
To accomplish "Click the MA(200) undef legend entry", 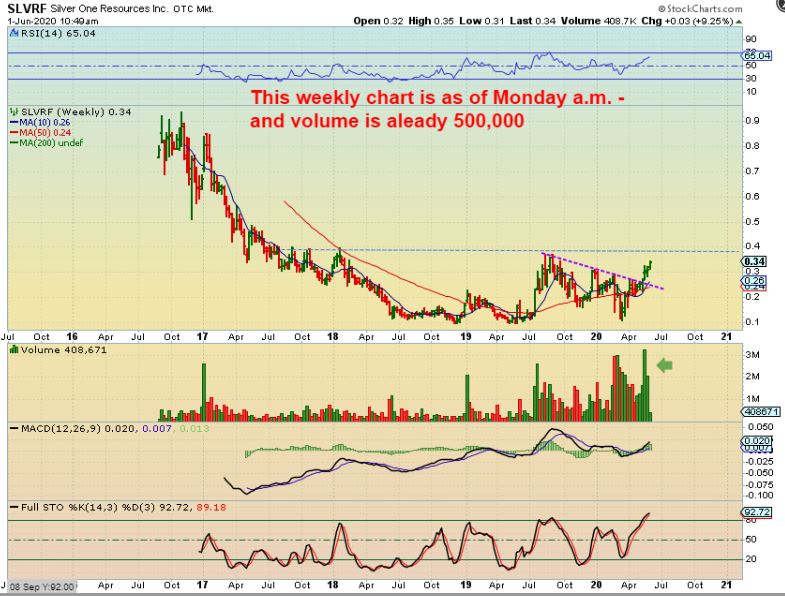I will 46,142.
